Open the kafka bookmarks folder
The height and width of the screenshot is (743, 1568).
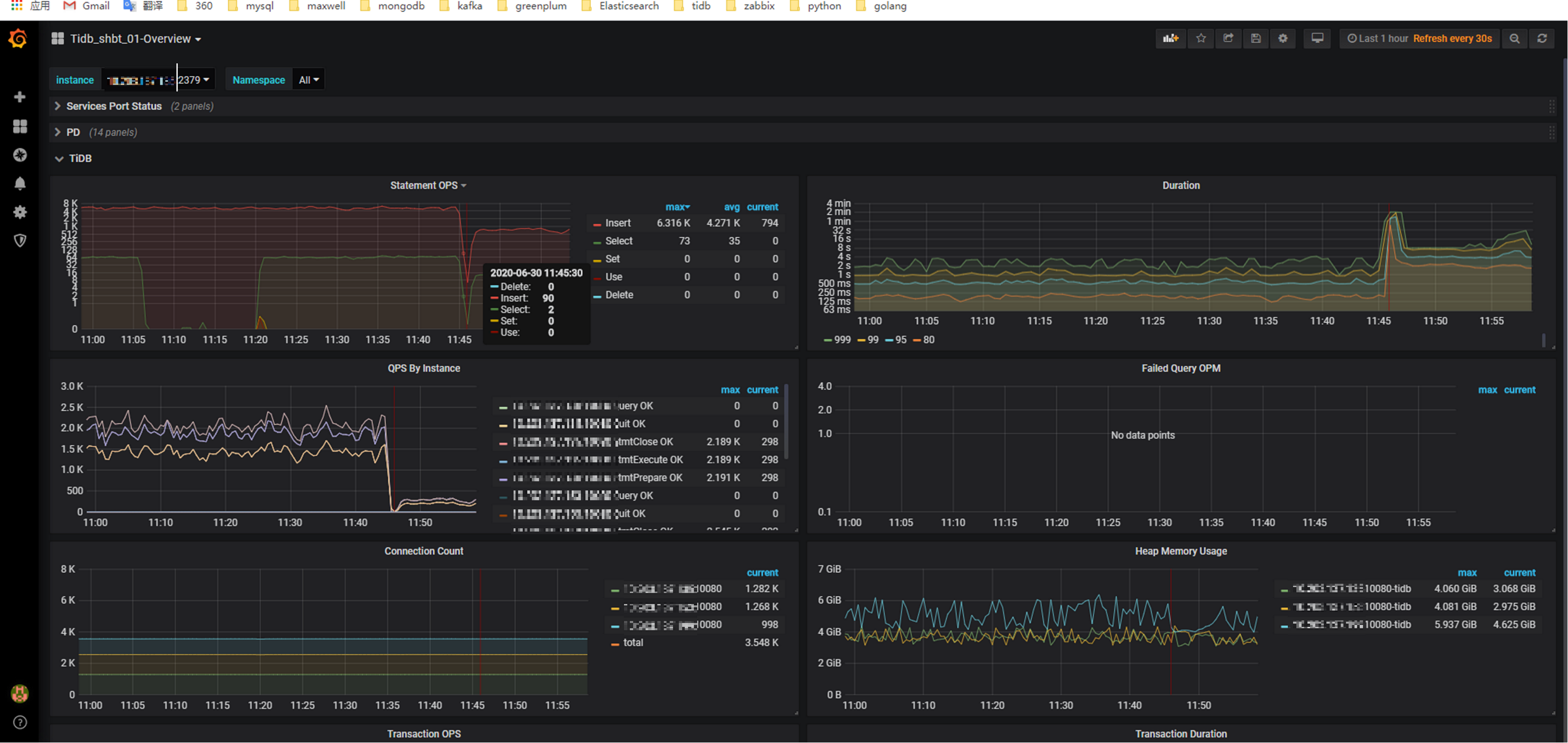461,5
